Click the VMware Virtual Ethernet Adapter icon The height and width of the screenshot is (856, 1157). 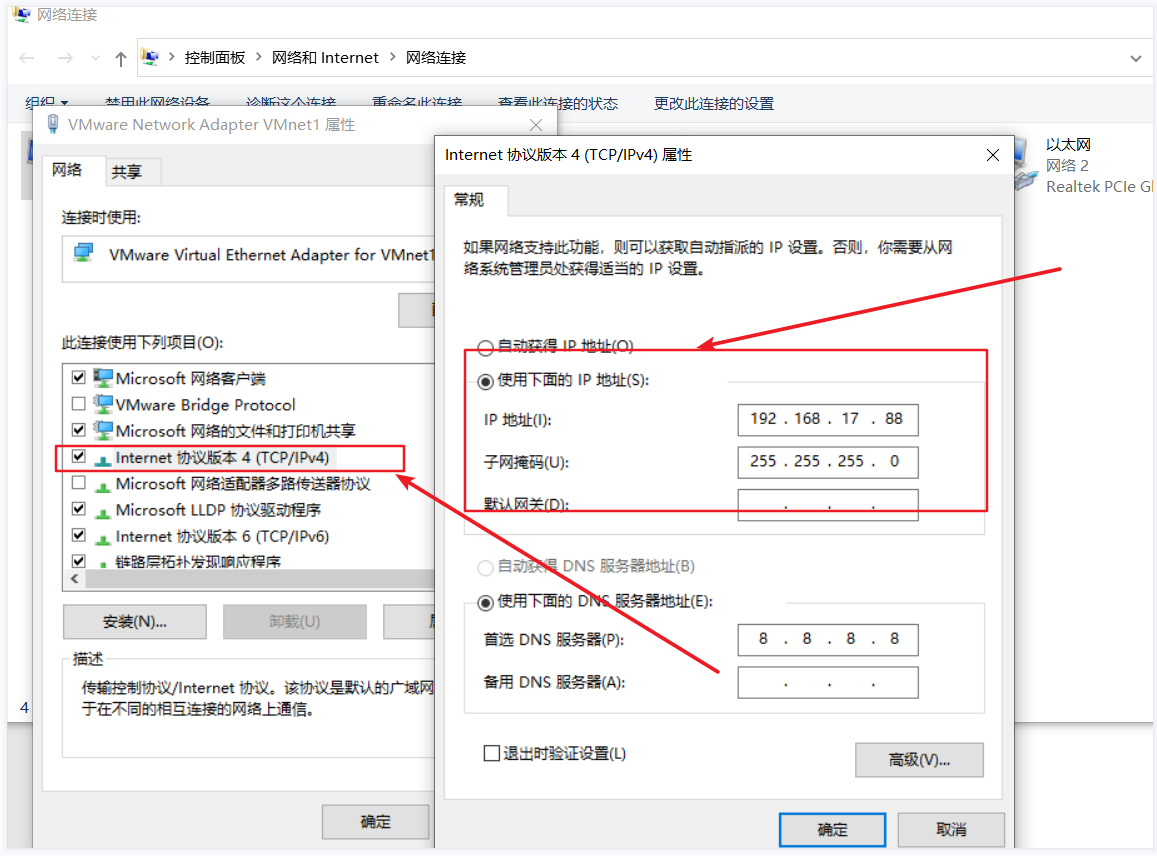pos(84,254)
